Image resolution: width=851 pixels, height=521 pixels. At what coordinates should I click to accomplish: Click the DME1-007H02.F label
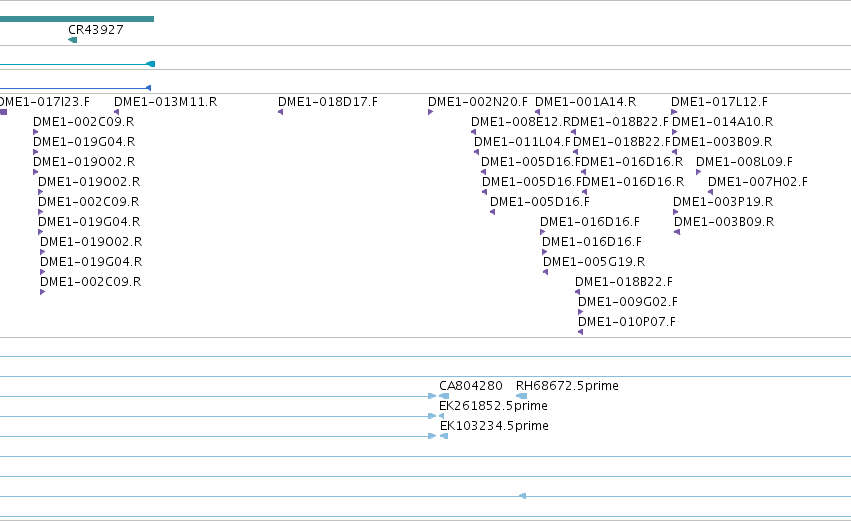[758, 182]
